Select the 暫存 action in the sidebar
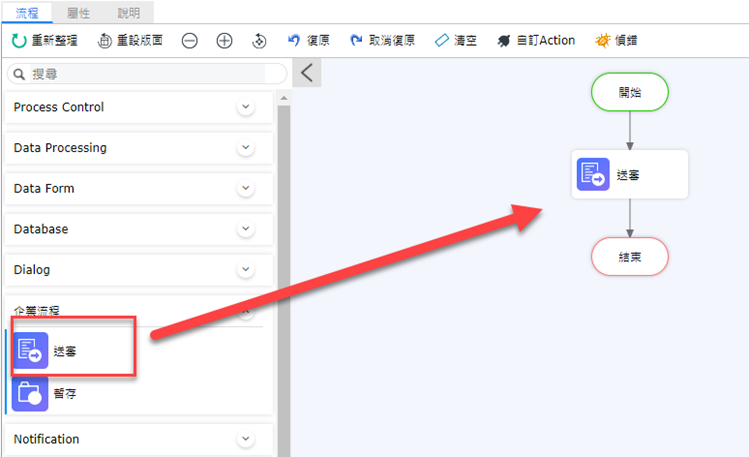Viewport: 749px width, 457px height. tap(31, 394)
